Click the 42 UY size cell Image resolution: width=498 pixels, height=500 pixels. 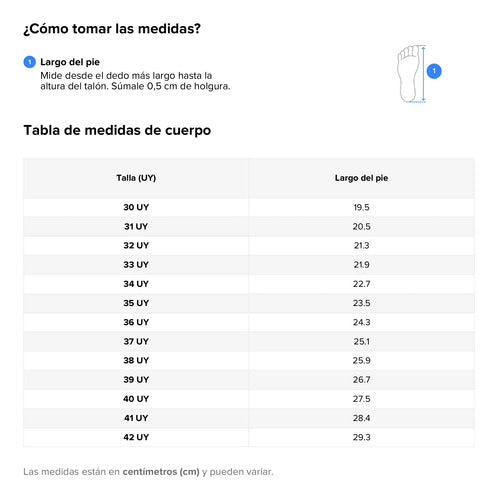point(136,437)
